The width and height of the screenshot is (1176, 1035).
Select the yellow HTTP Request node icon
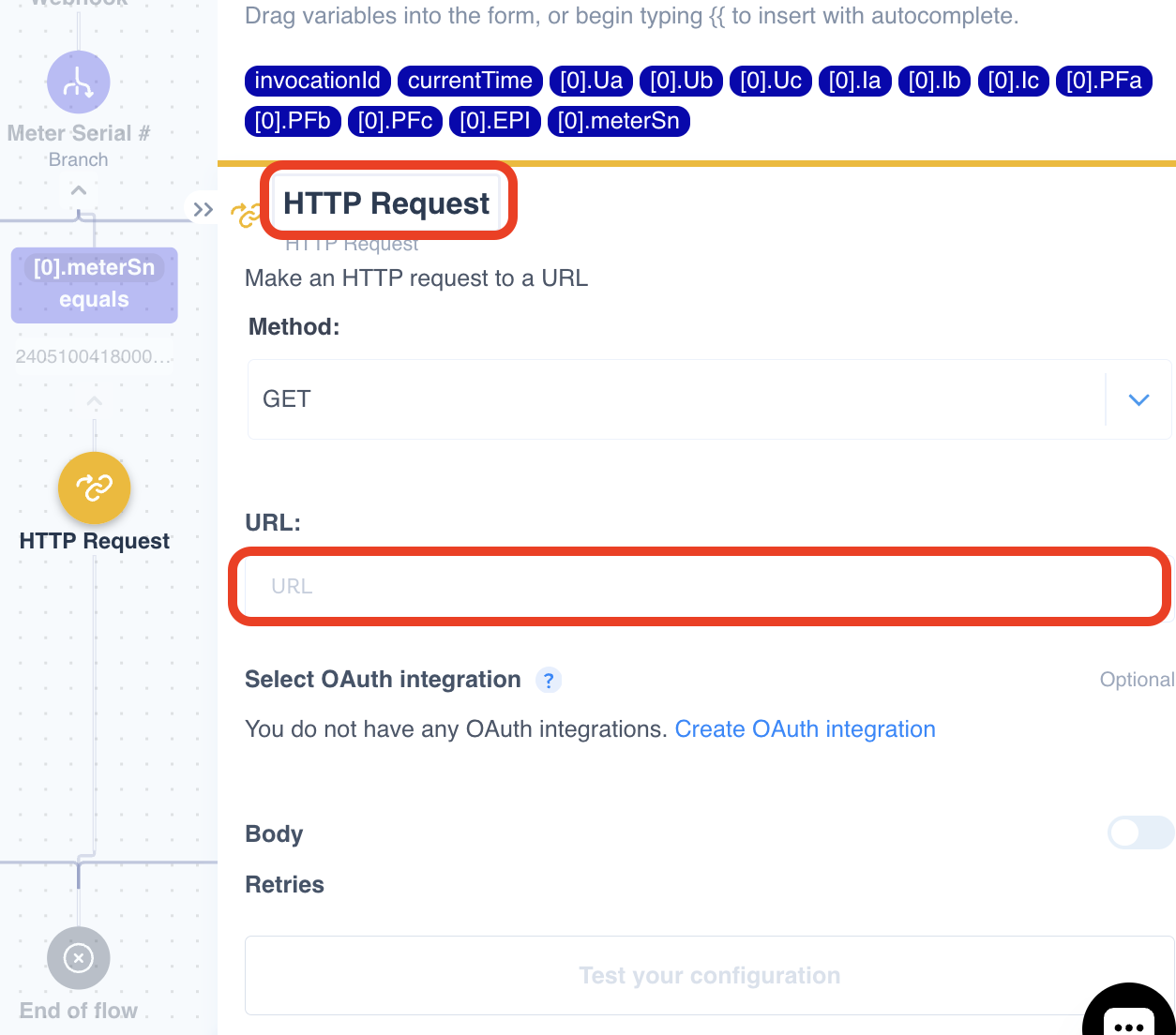(94, 487)
